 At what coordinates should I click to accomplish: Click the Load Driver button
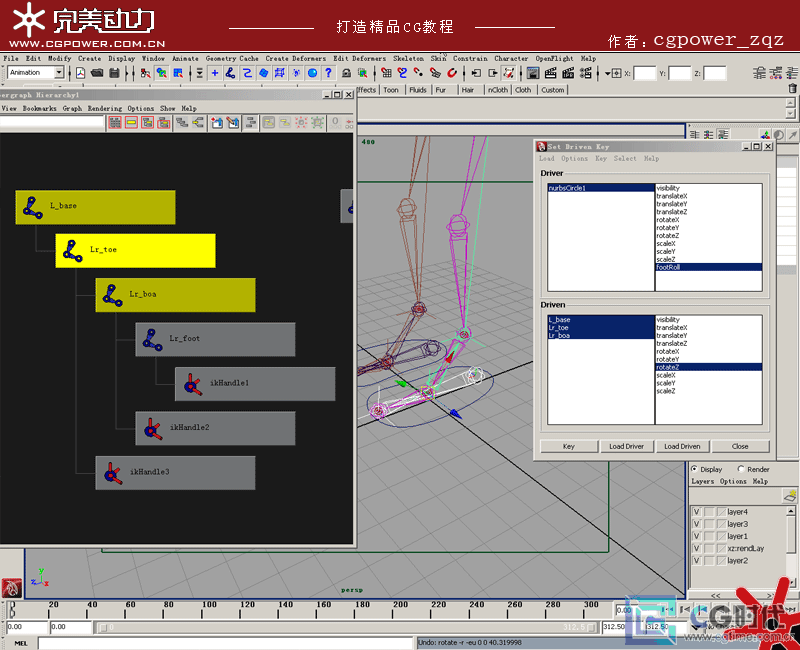(627, 446)
